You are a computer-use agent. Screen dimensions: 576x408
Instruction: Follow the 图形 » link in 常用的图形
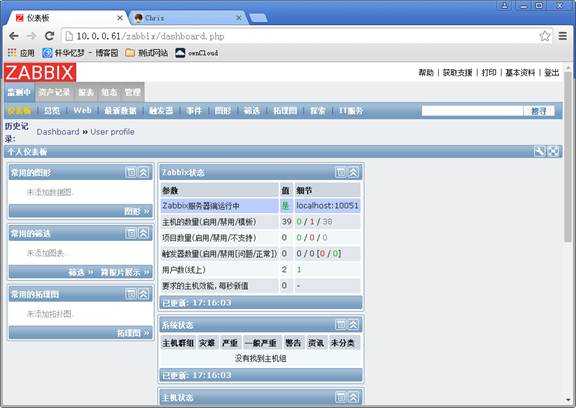(137, 211)
